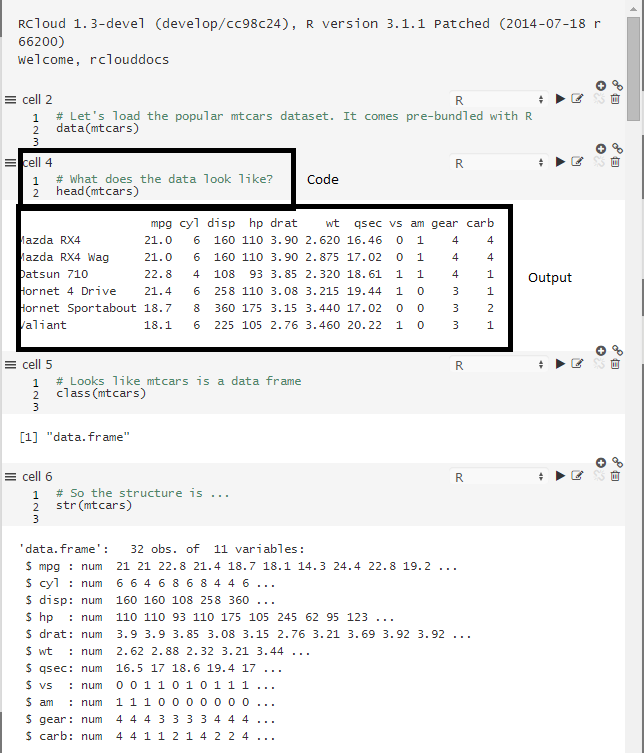Click the 'carb' column header in output
This screenshot has width=644, height=753.
[480, 223]
